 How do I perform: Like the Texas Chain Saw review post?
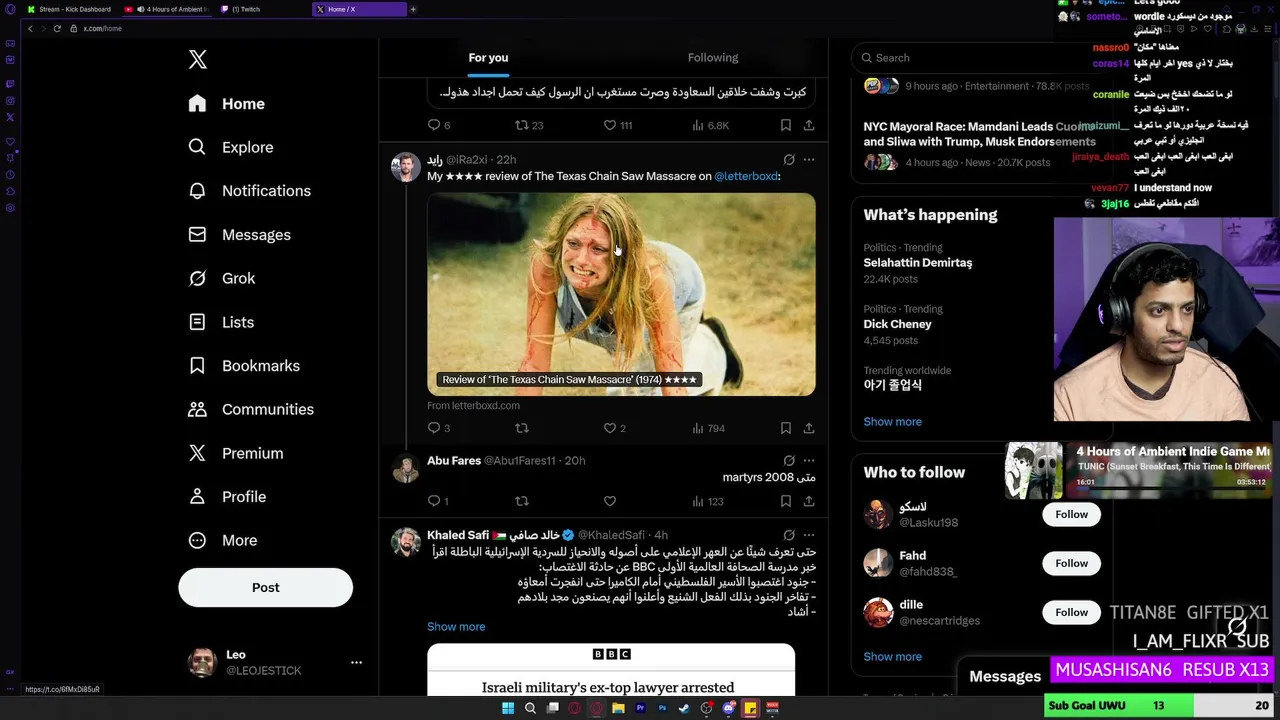614,428
